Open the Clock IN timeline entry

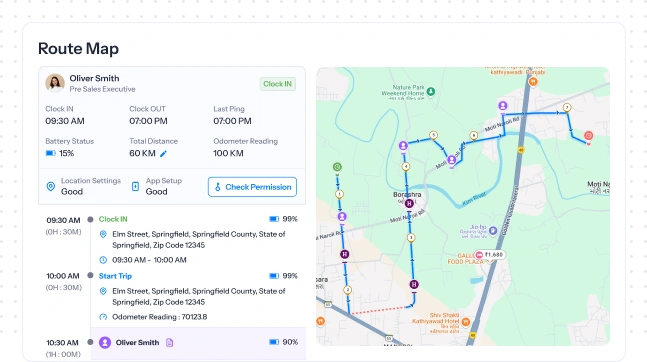[x=113, y=219]
